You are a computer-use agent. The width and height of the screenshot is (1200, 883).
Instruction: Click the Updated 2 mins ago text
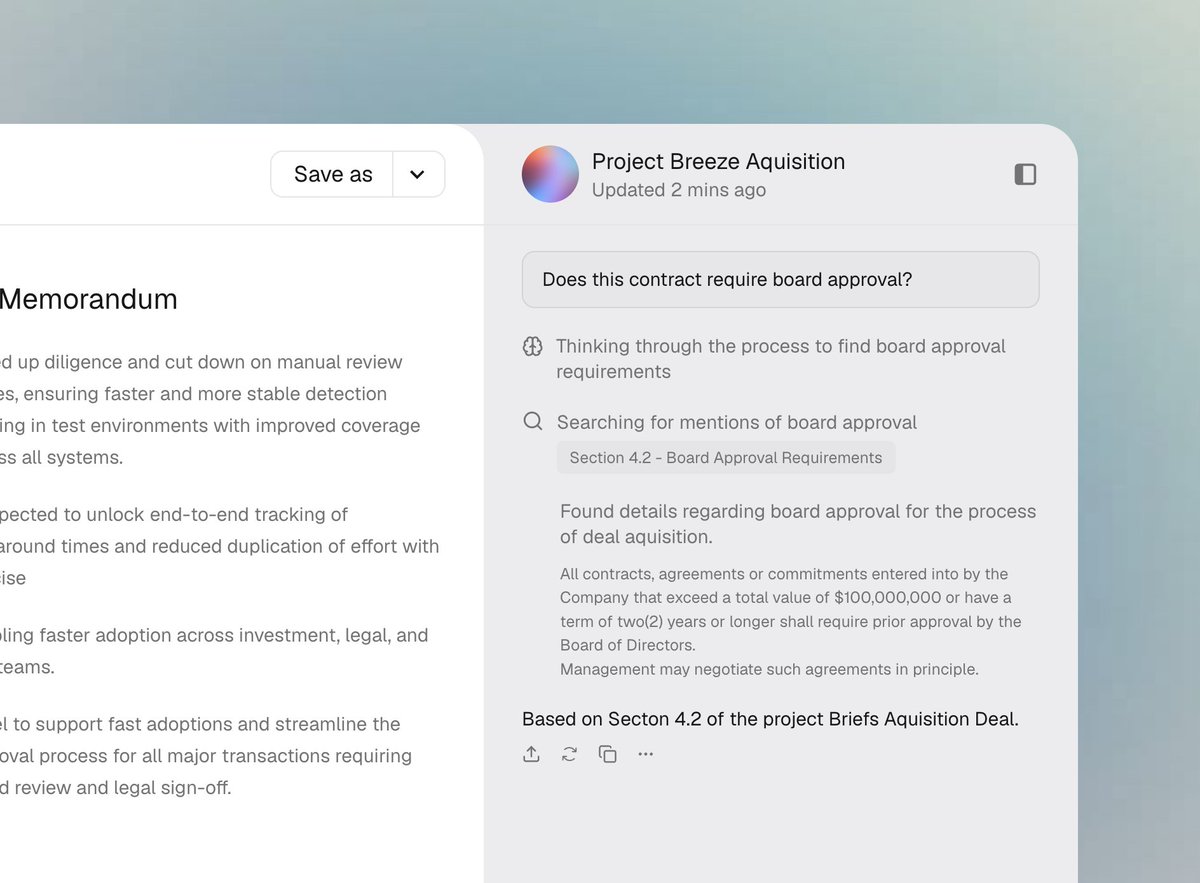679,190
